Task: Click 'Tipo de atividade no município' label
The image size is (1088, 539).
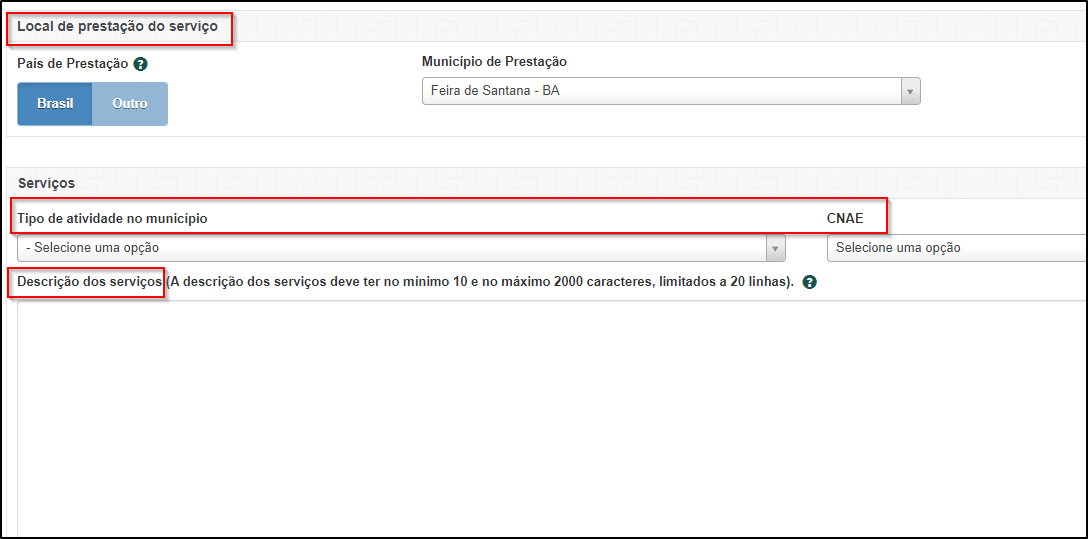Action: [x=112, y=218]
